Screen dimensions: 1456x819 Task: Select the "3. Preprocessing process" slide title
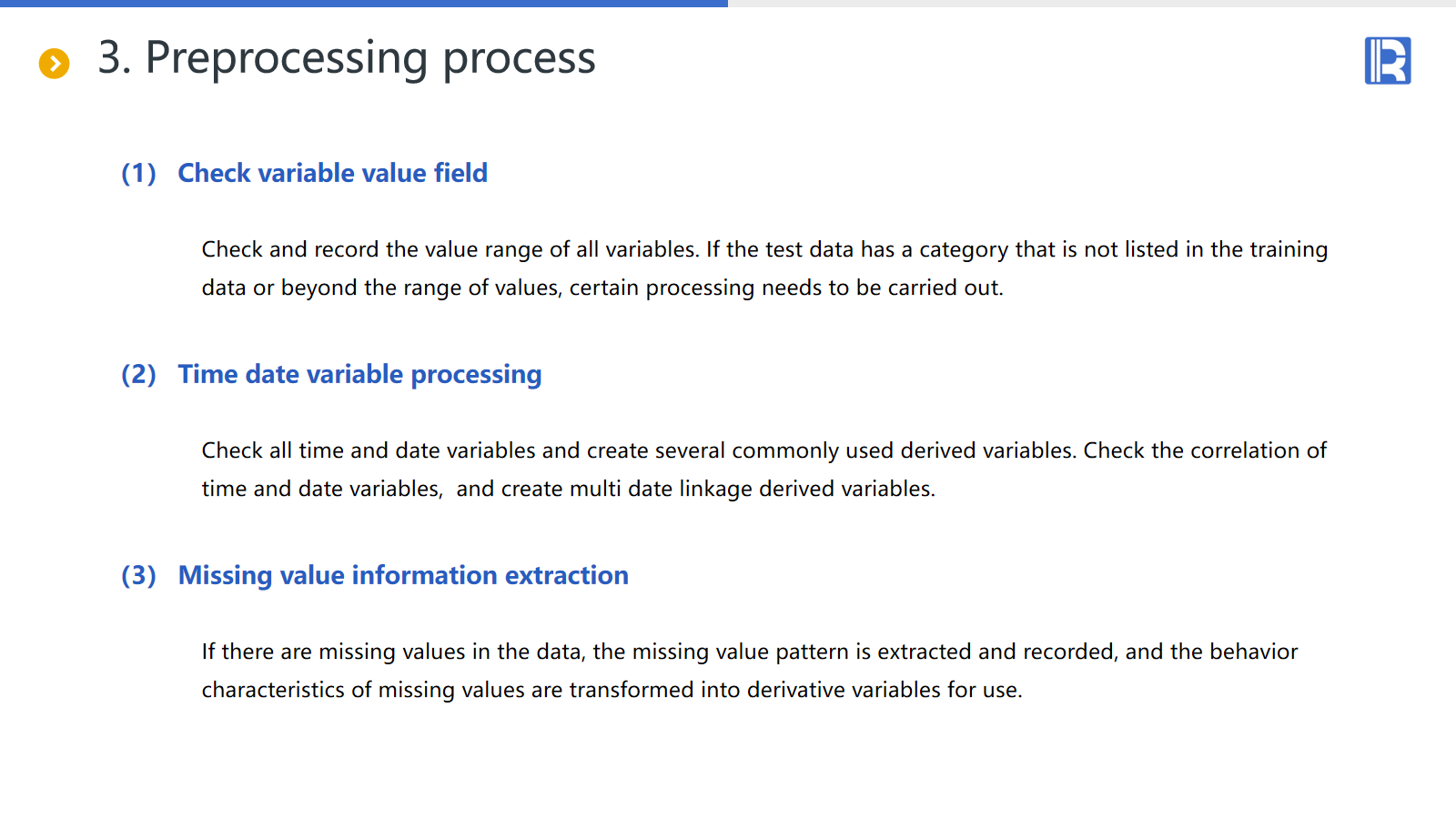coord(347,58)
